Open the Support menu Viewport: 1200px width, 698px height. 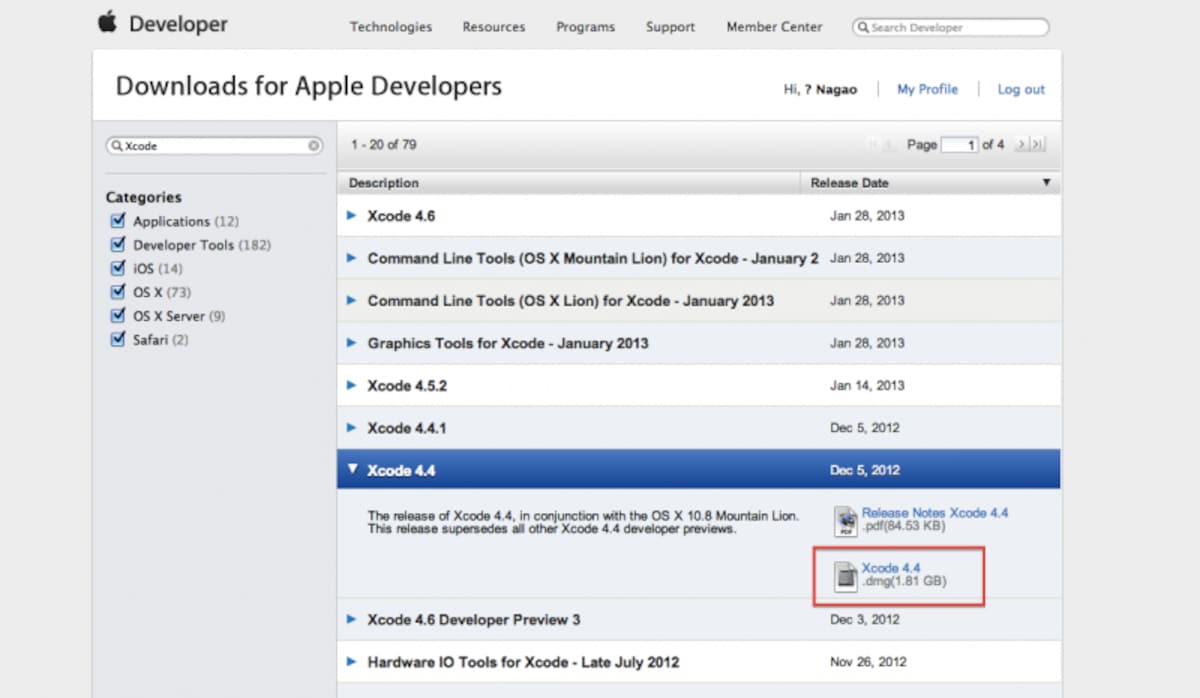[670, 27]
